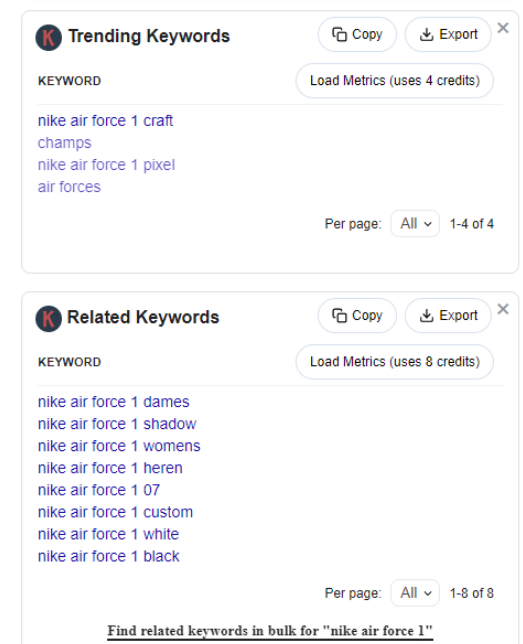The width and height of the screenshot is (523, 644).
Task: Find related keywords in bulk link
Action: (270, 631)
